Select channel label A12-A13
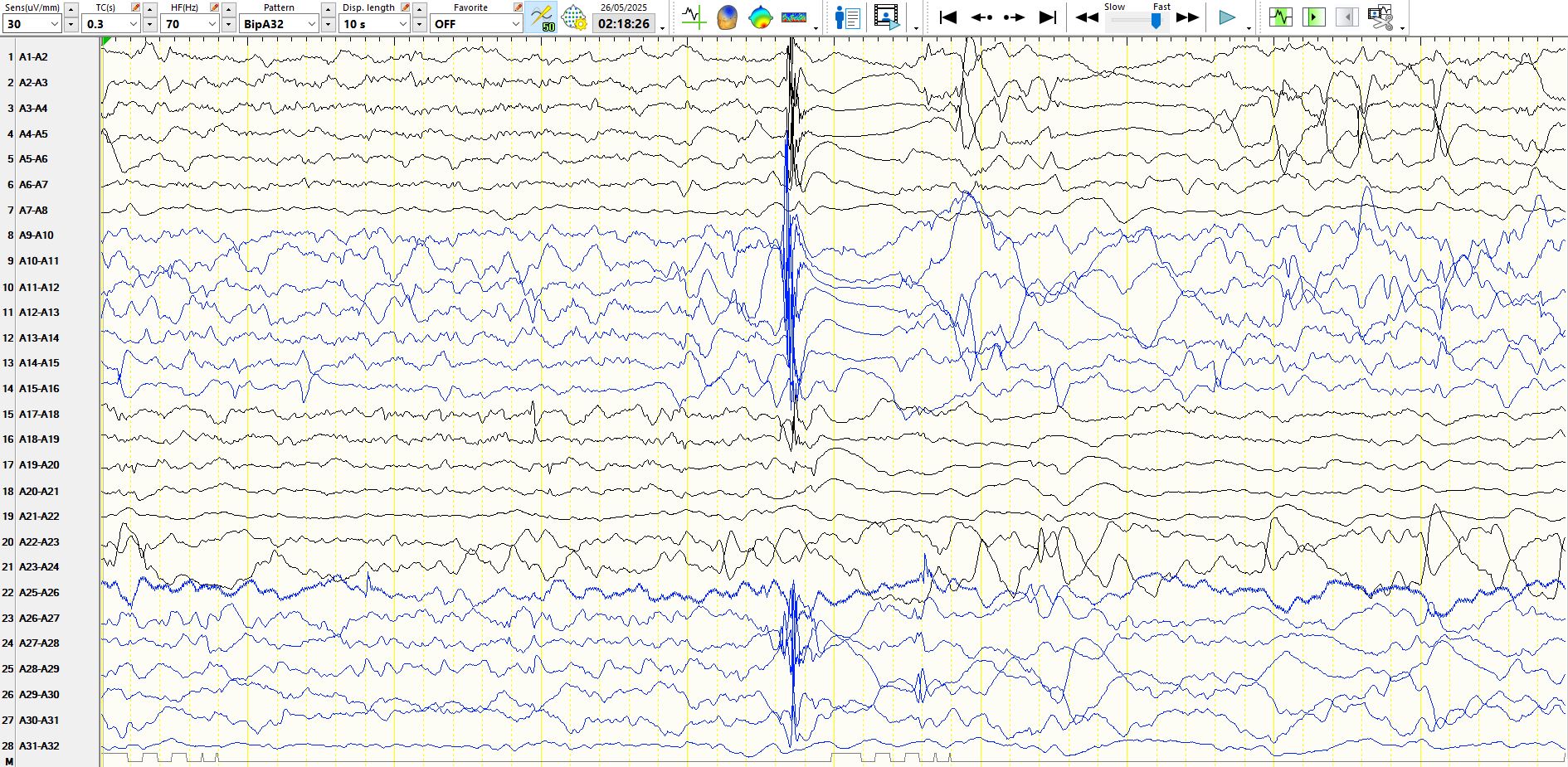This screenshot has width=1568, height=767. (x=39, y=312)
